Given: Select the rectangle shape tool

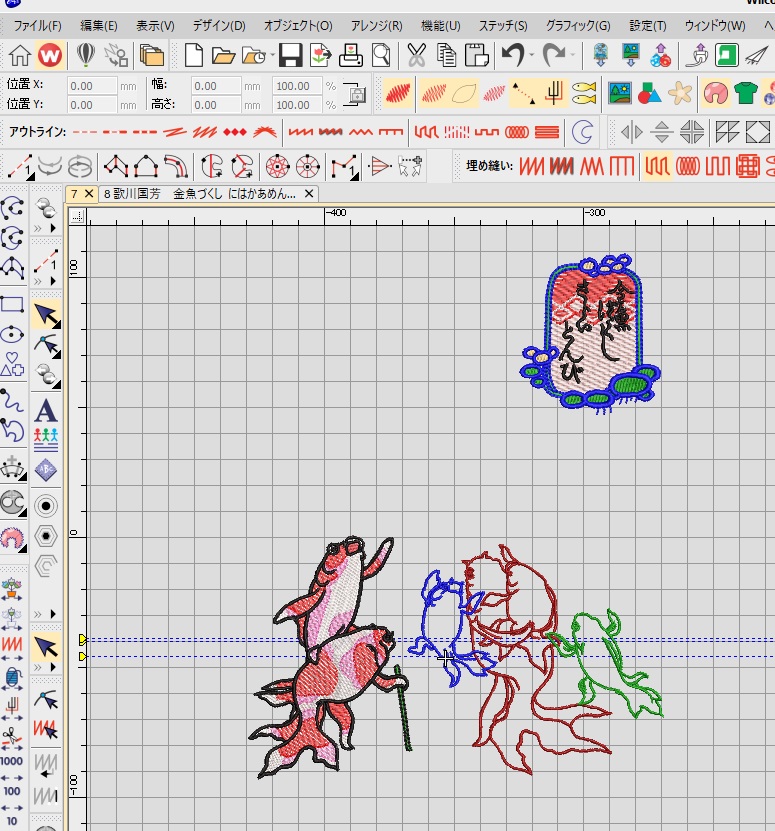Looking at the screenshot, I should 12,305.
